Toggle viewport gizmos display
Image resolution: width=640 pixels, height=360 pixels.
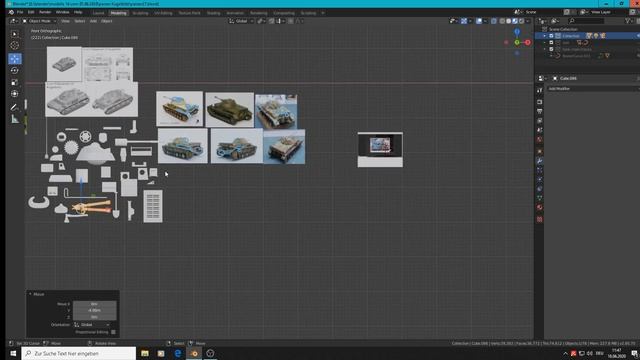coord(464,21)
